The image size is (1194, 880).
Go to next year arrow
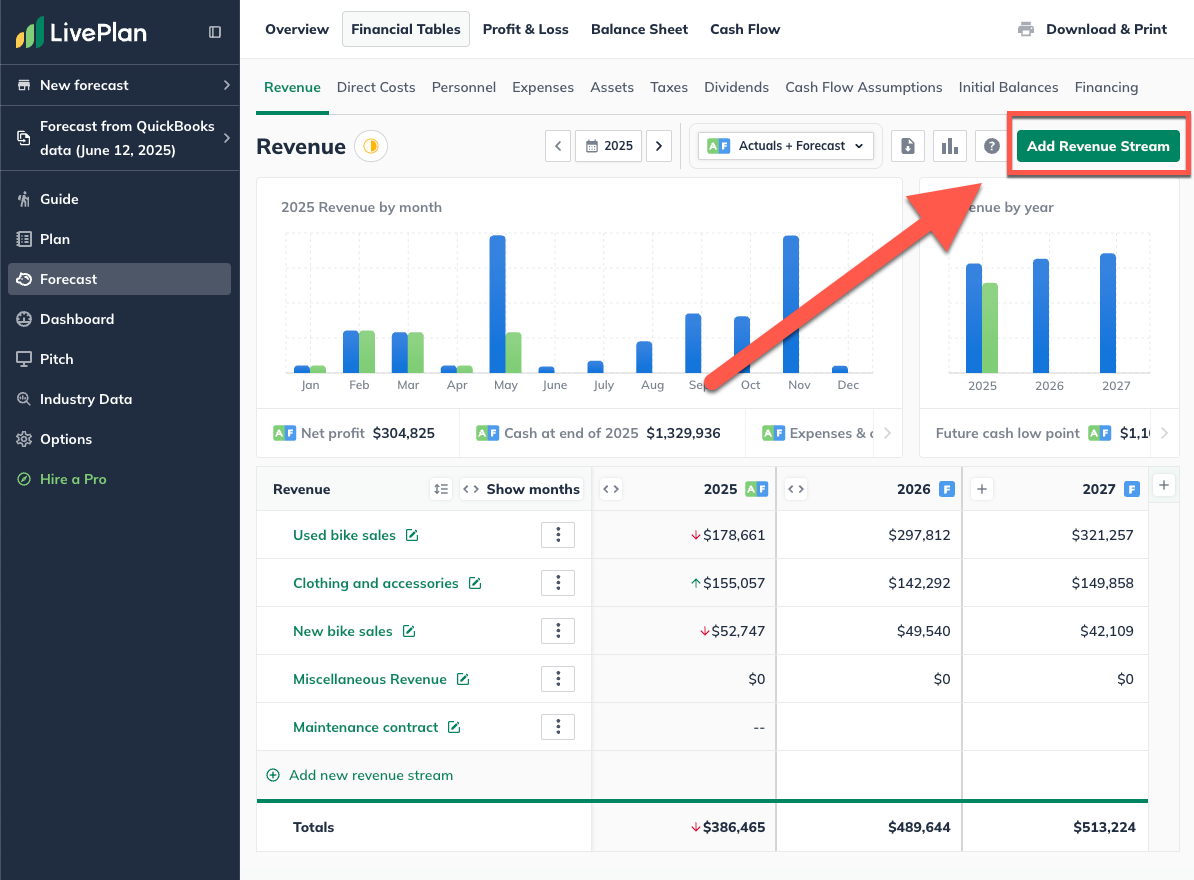point(659,146)
